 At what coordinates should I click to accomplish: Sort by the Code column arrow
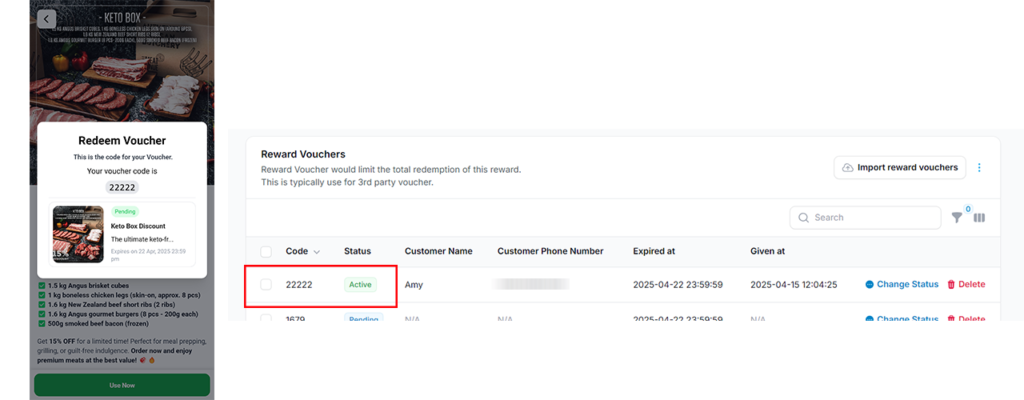click(317, 252)
